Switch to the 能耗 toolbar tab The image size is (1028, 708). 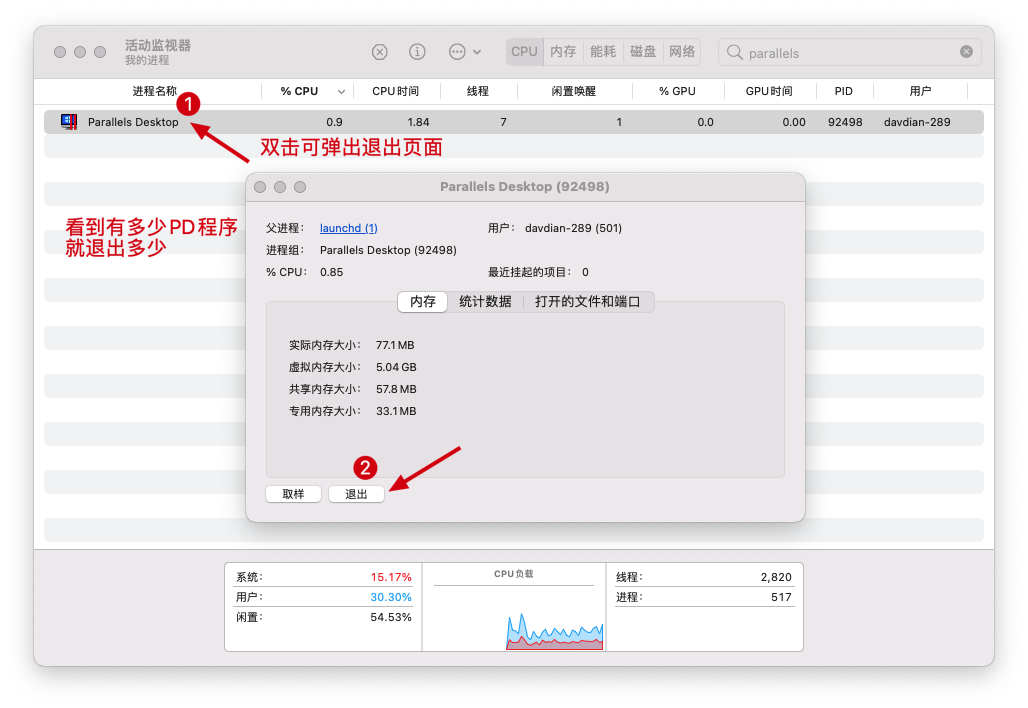click(x=603, y=52)
